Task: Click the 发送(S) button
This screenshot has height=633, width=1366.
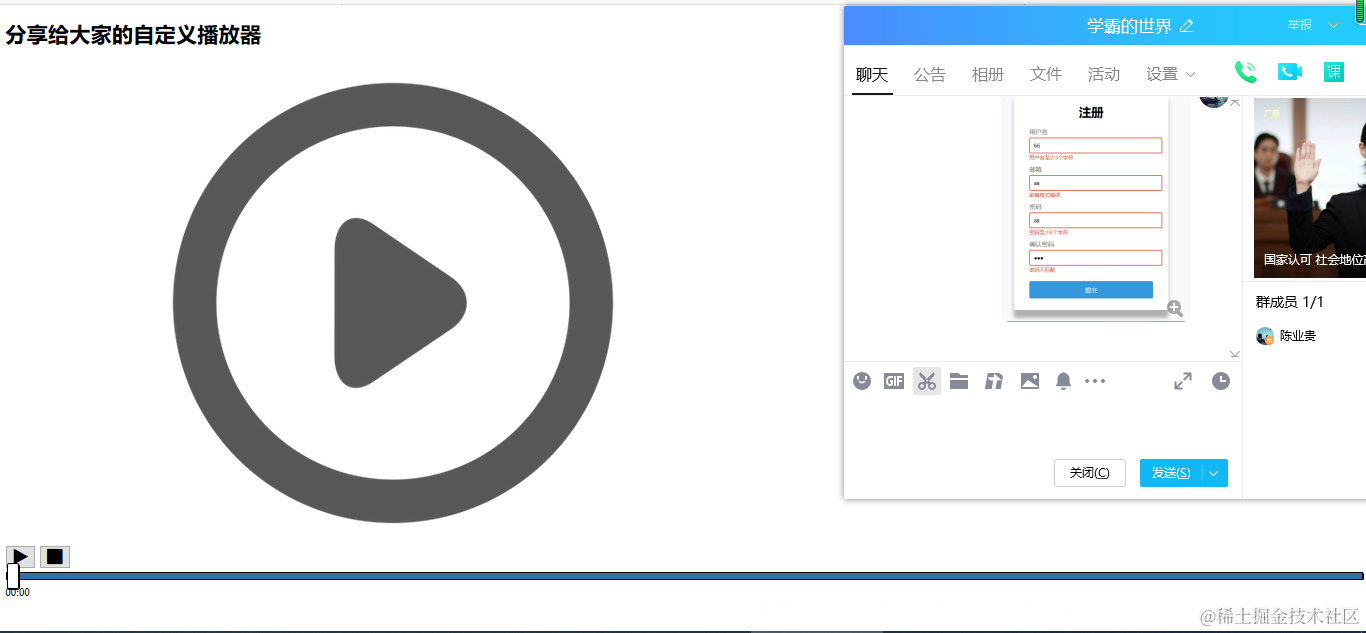Action: point(1171,473)
